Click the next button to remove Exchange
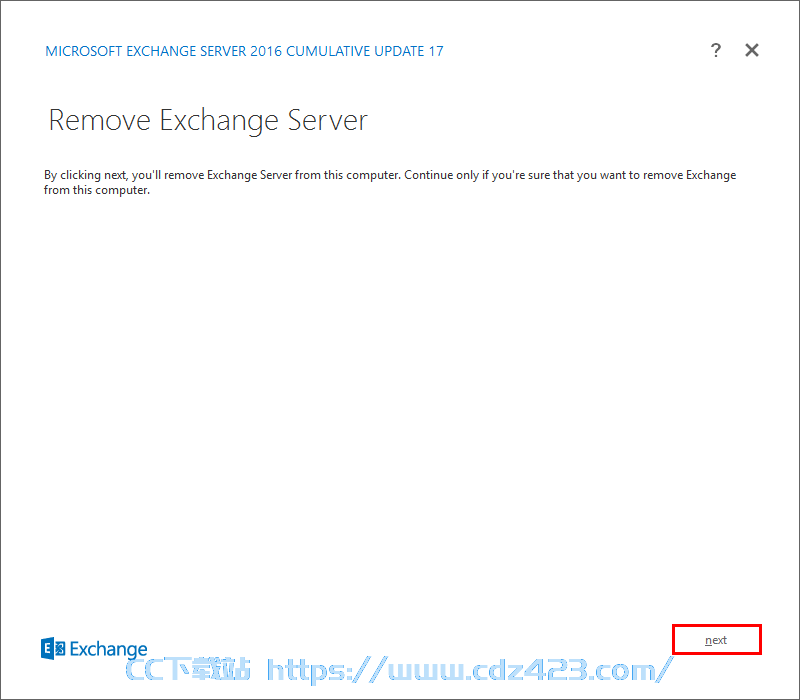800x700 pixels. (x=716, y=639)
